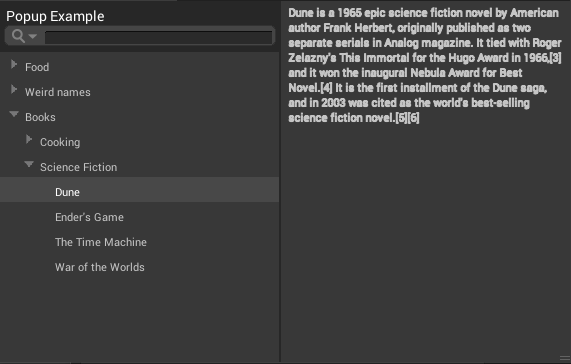Select the Weird names category label
Viewport: 571px width, 364px height.
(58, 92)
